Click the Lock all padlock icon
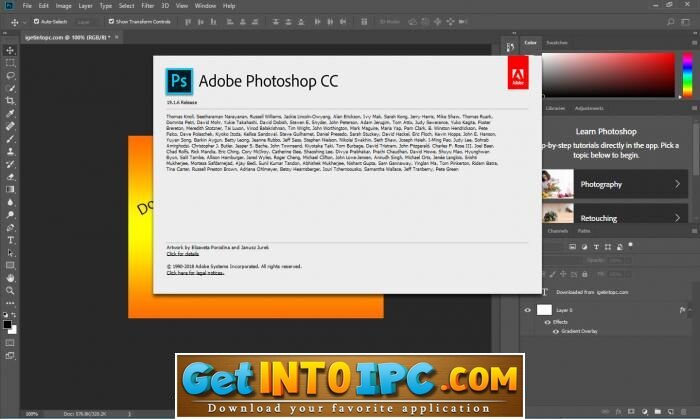The width and height of the screenshot is (700, 419). point(585,274)
